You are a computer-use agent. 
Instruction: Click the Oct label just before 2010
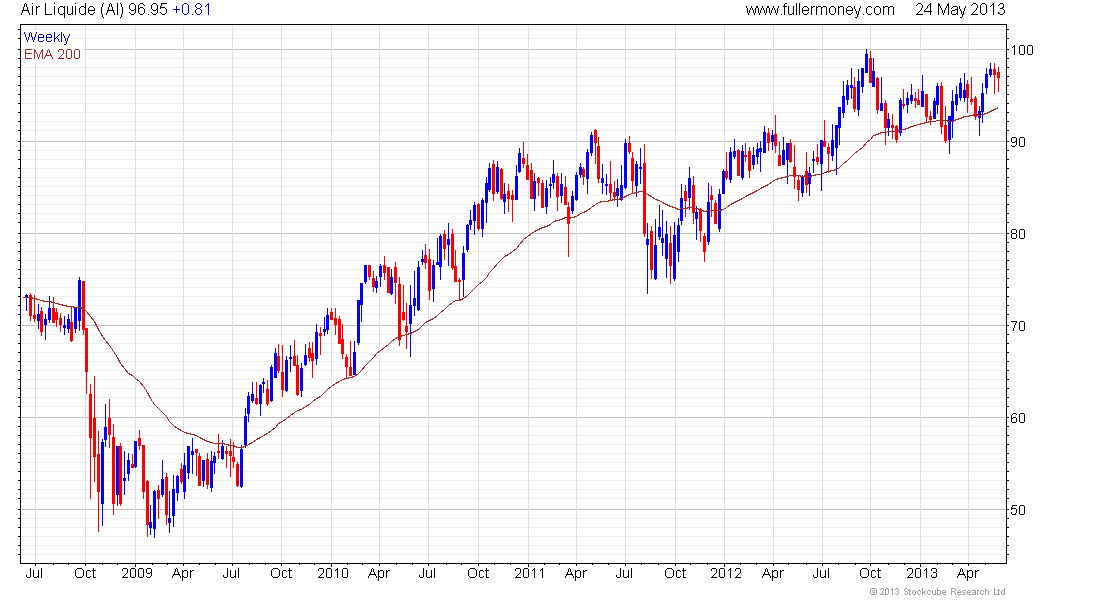click(281, 573)
